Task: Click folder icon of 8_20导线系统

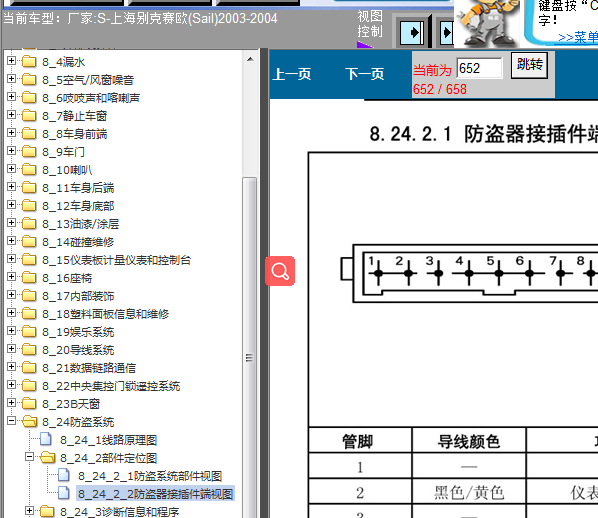Action: (x=29, y=350)
